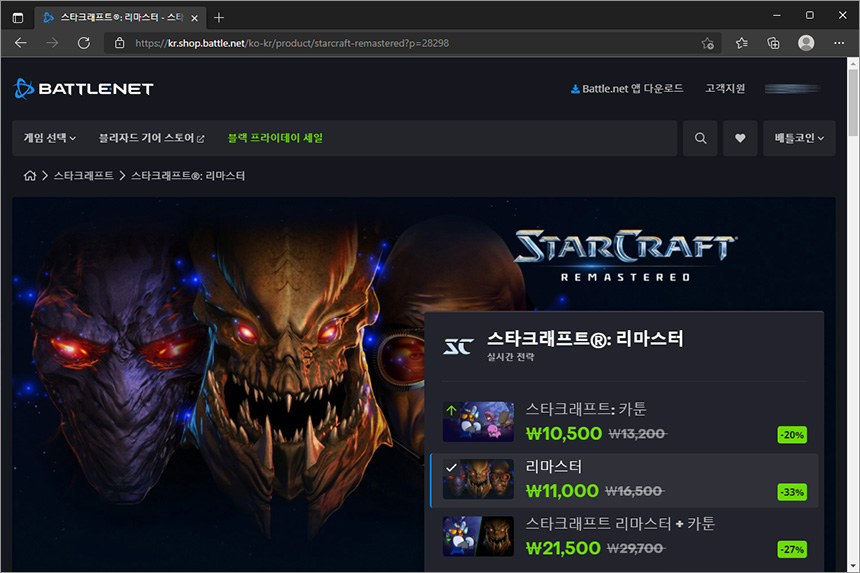Click the -33% discount badge

tap(793, 492)
